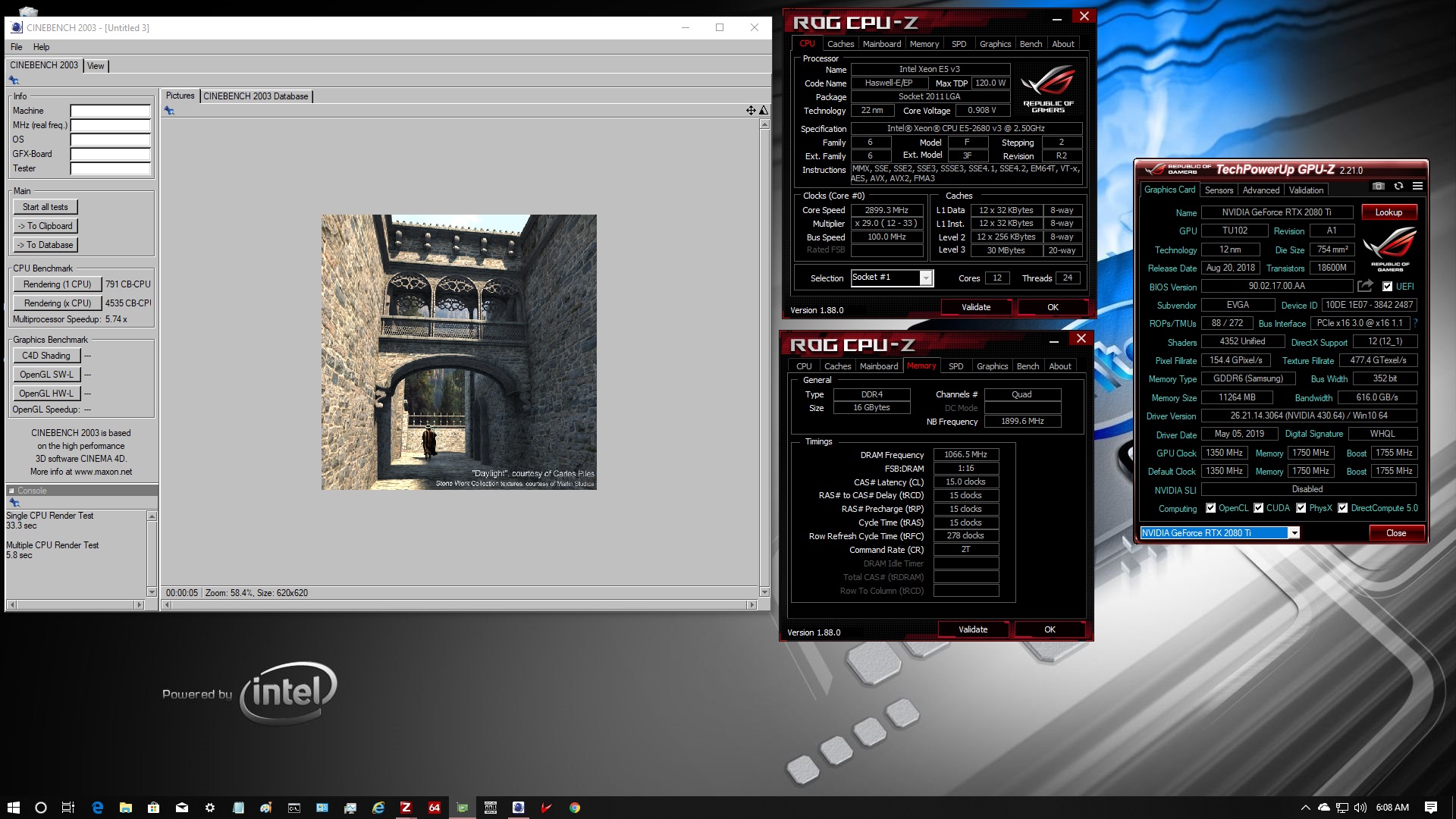The image size is (1456, 819).
Task: Open the Advanced tab in GPU-Z
Action: 1260,190
